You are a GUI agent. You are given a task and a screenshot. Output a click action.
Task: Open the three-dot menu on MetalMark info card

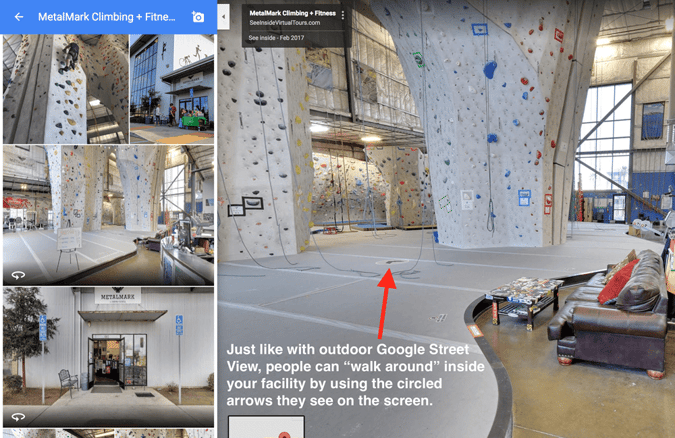(343, 15)
